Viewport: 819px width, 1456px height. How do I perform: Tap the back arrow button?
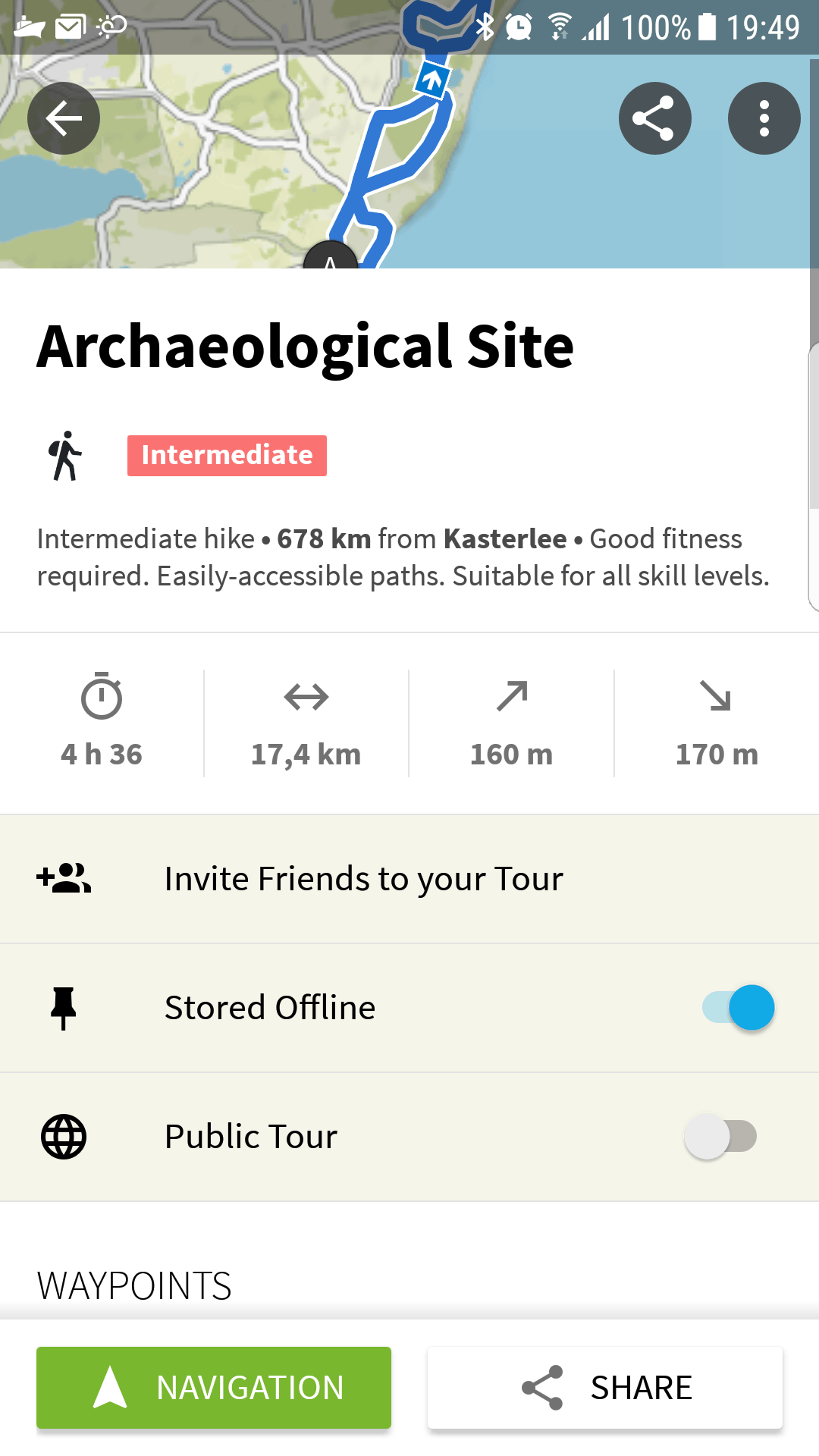click(64, 118)
